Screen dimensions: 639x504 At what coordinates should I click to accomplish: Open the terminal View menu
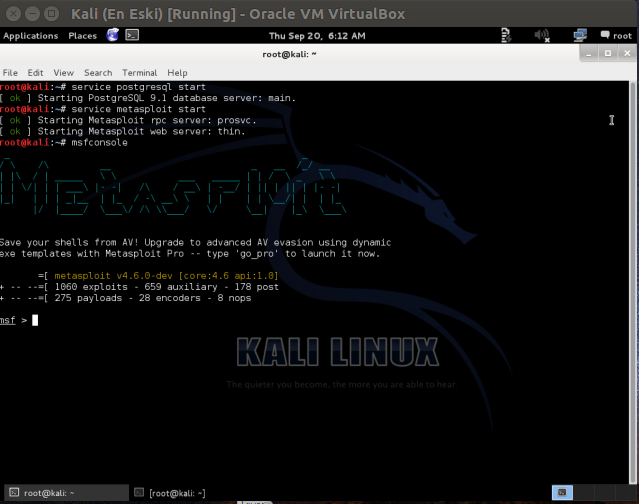(64, 73)
